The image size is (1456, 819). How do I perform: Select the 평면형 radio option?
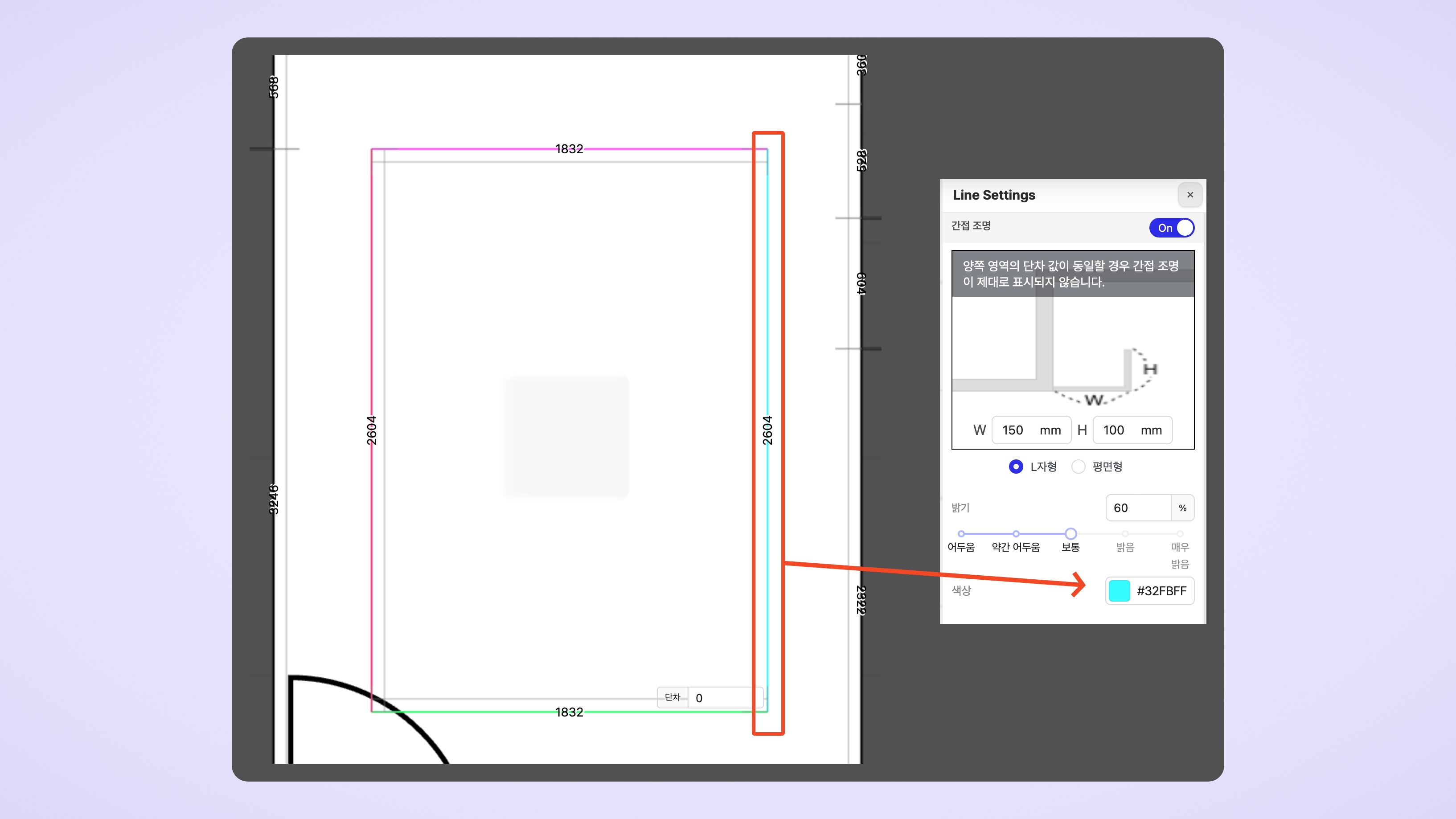pyautogui.click(x=1079, y=466)
